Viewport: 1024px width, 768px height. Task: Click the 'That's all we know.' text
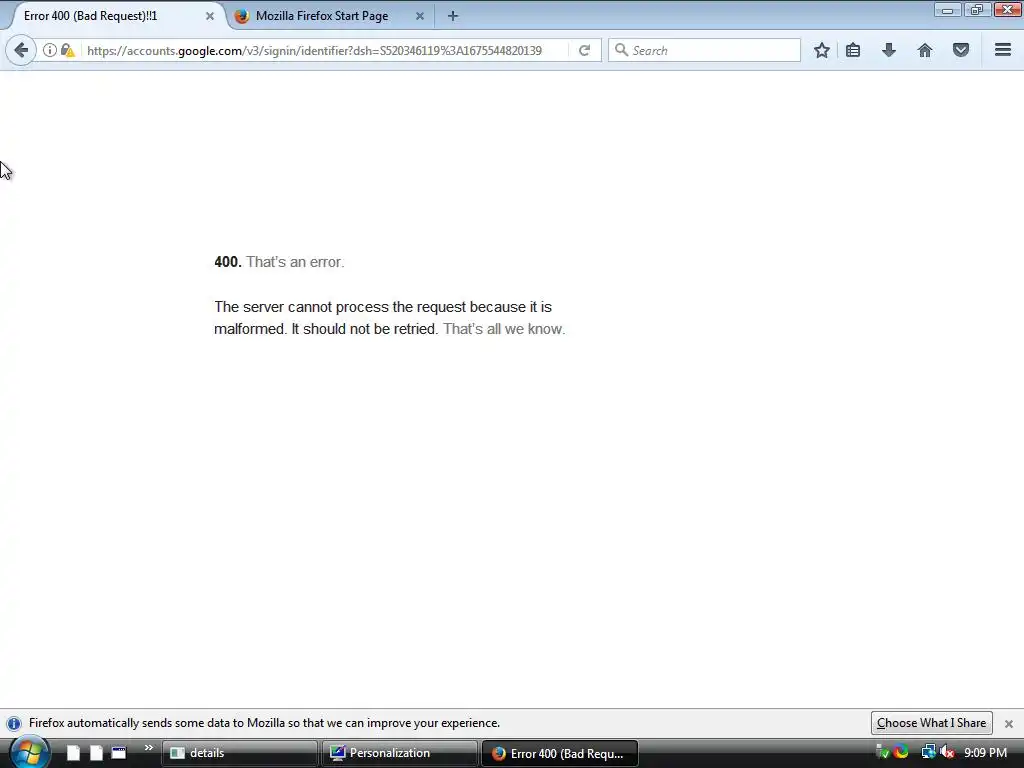point(504,329)
